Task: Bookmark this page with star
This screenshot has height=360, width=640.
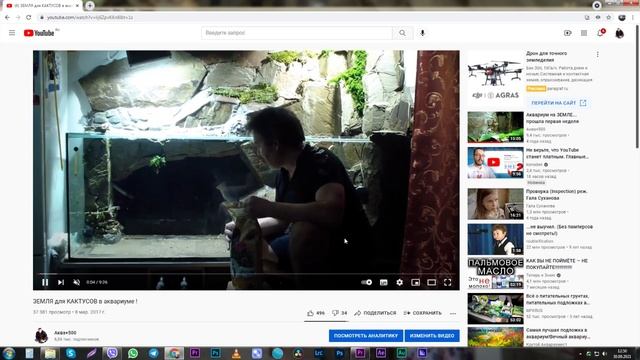Action: tap(609, 18)
